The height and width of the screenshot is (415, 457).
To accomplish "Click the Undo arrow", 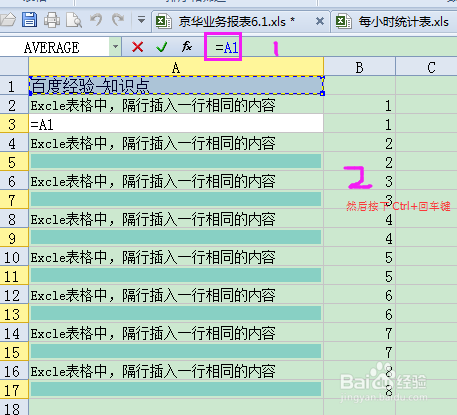I will [96, 20].
